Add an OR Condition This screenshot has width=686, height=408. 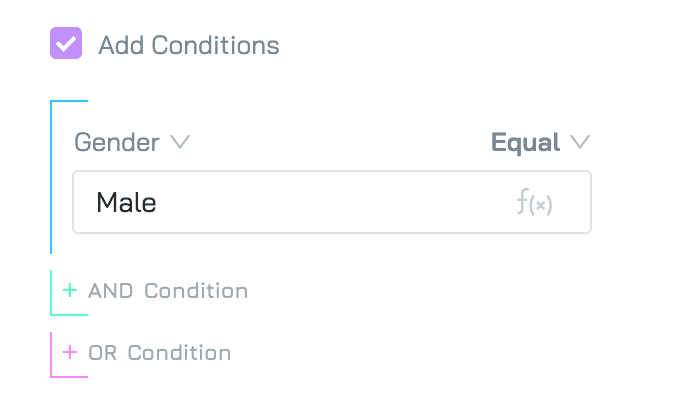tap(147, 352)
